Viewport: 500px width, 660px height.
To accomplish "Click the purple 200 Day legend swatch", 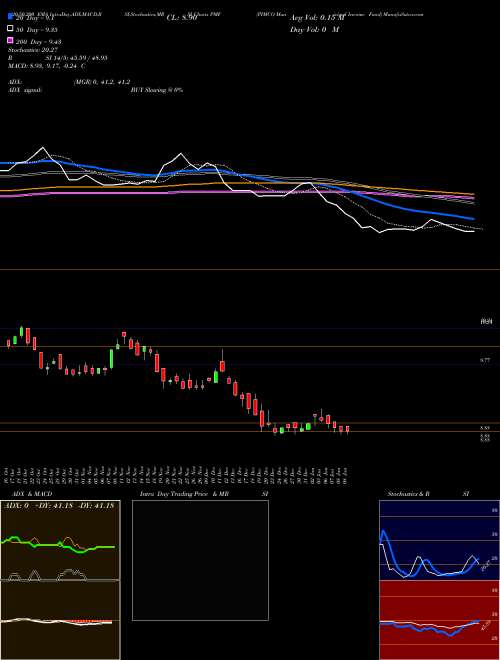I will pos(10,41).
